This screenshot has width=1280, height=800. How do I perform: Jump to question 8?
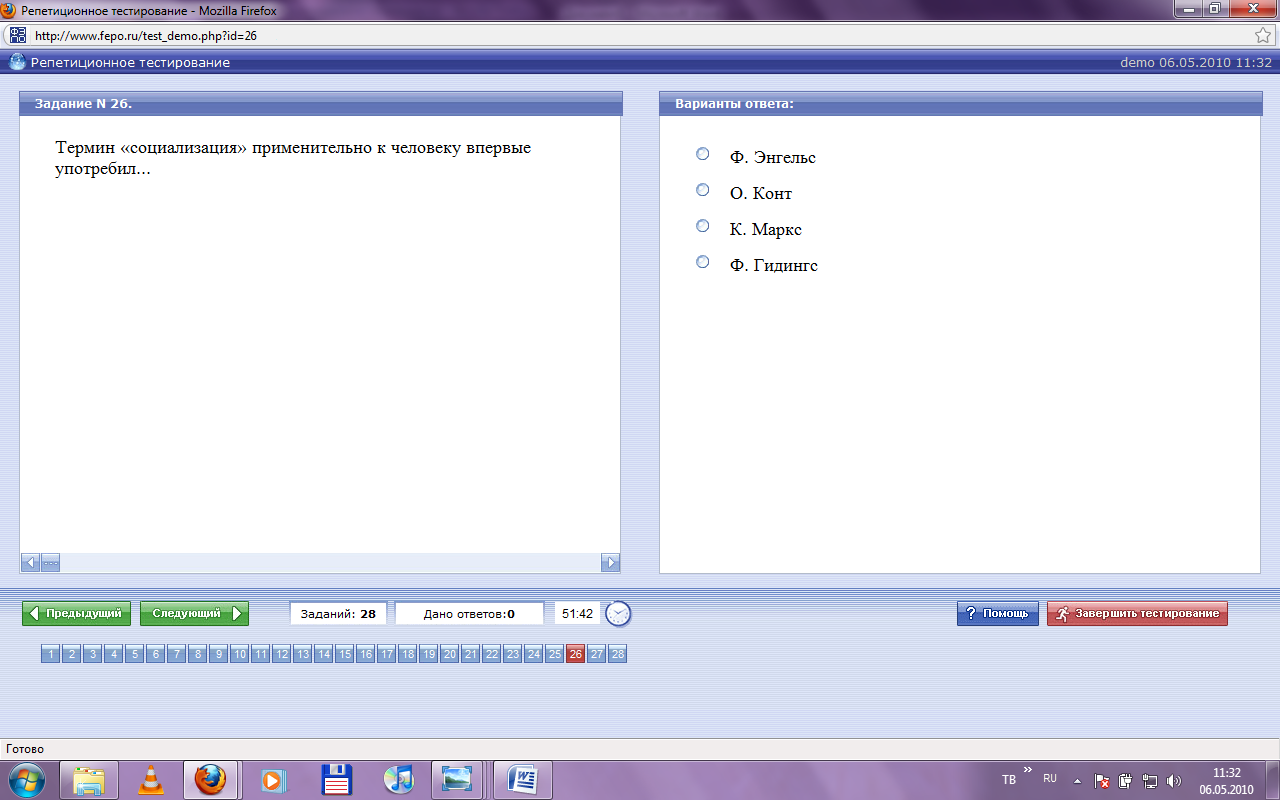click(197, 654)
